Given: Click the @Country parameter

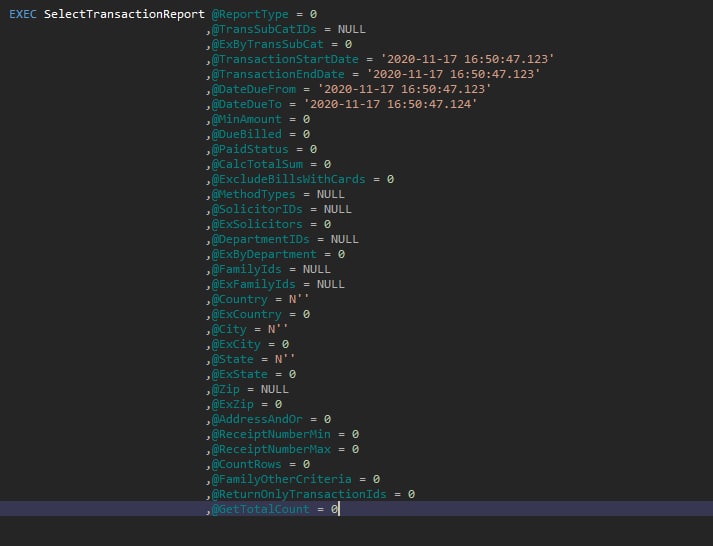Looking at the screenshot, I should tap(240, 299).
